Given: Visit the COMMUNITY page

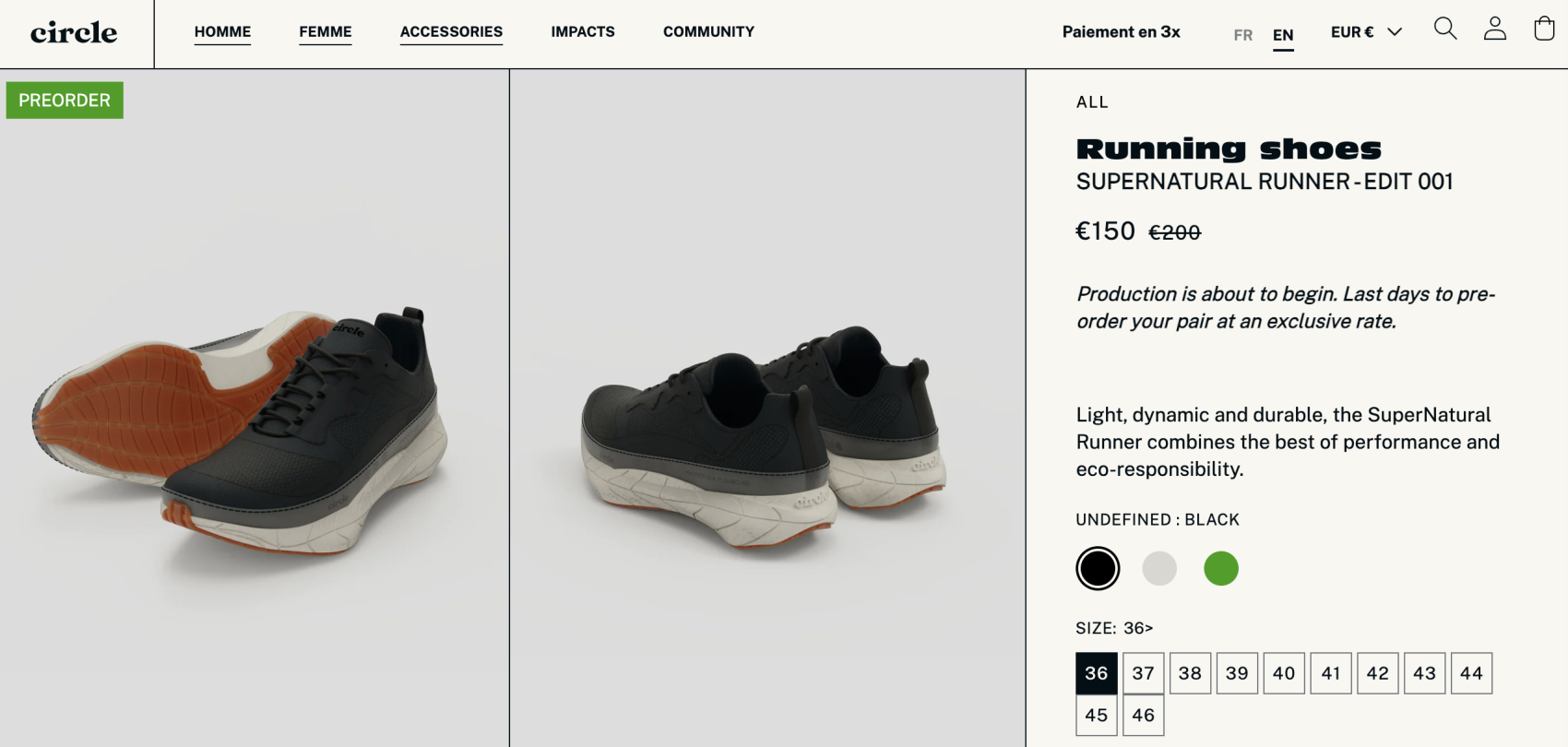Looking at the screenshot, I should (x=708, y=32).
